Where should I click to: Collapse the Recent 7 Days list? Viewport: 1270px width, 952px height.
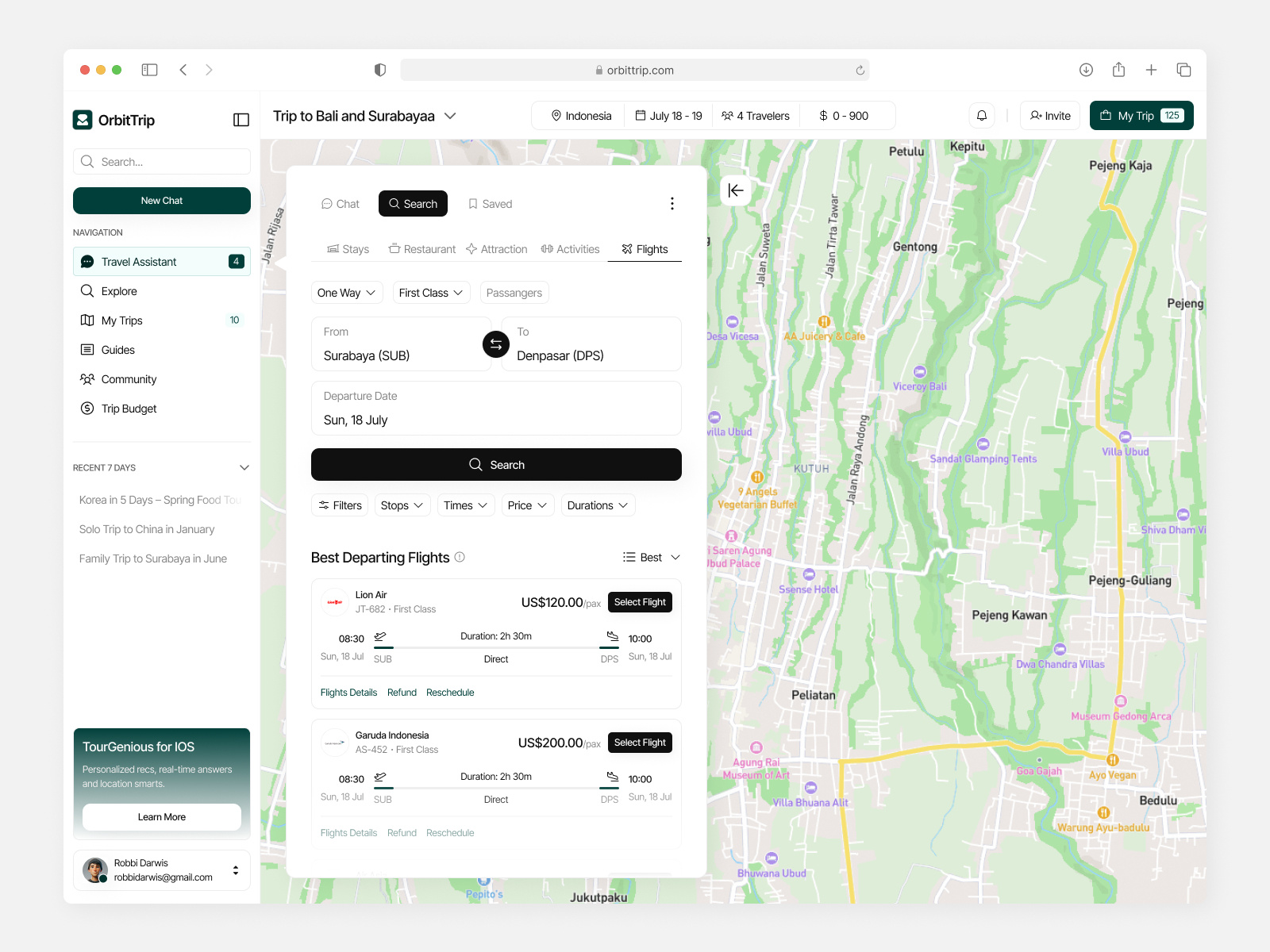coord(244,467)
